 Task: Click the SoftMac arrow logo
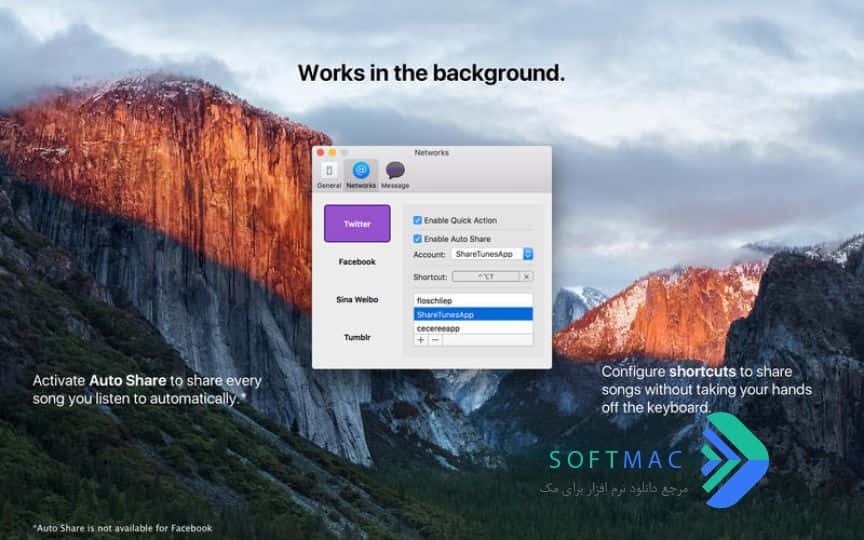735,460
